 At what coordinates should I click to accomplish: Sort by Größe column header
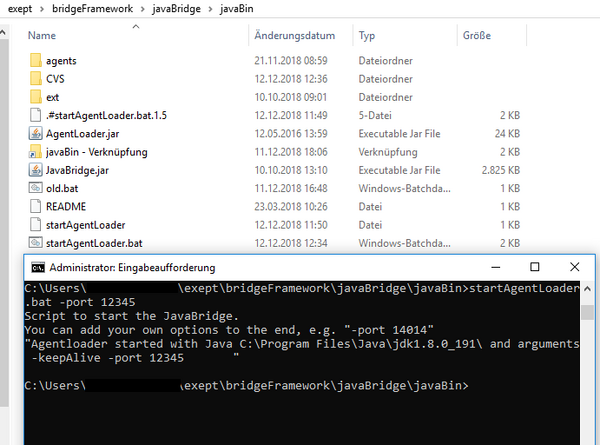pos(476,36)
